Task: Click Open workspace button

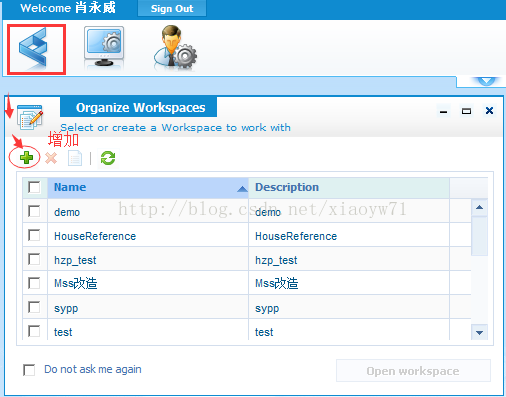Action: 413,371
